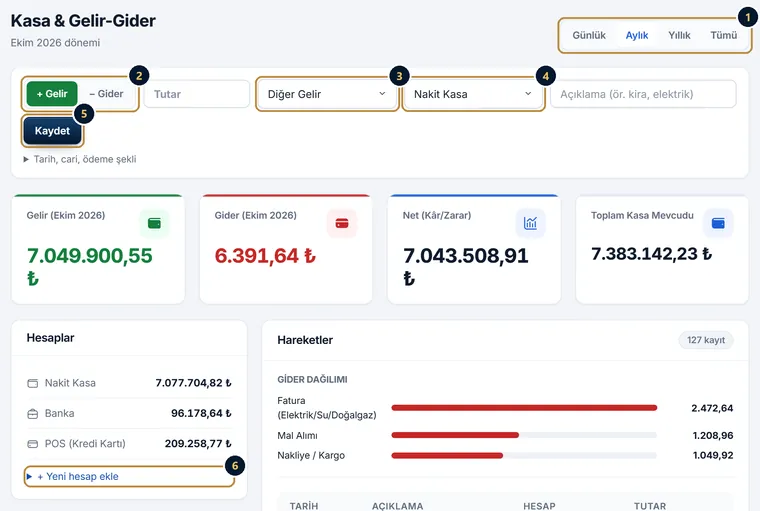Click the 127 kayıt badge
The image size is (760, 511).
(706, 340)
